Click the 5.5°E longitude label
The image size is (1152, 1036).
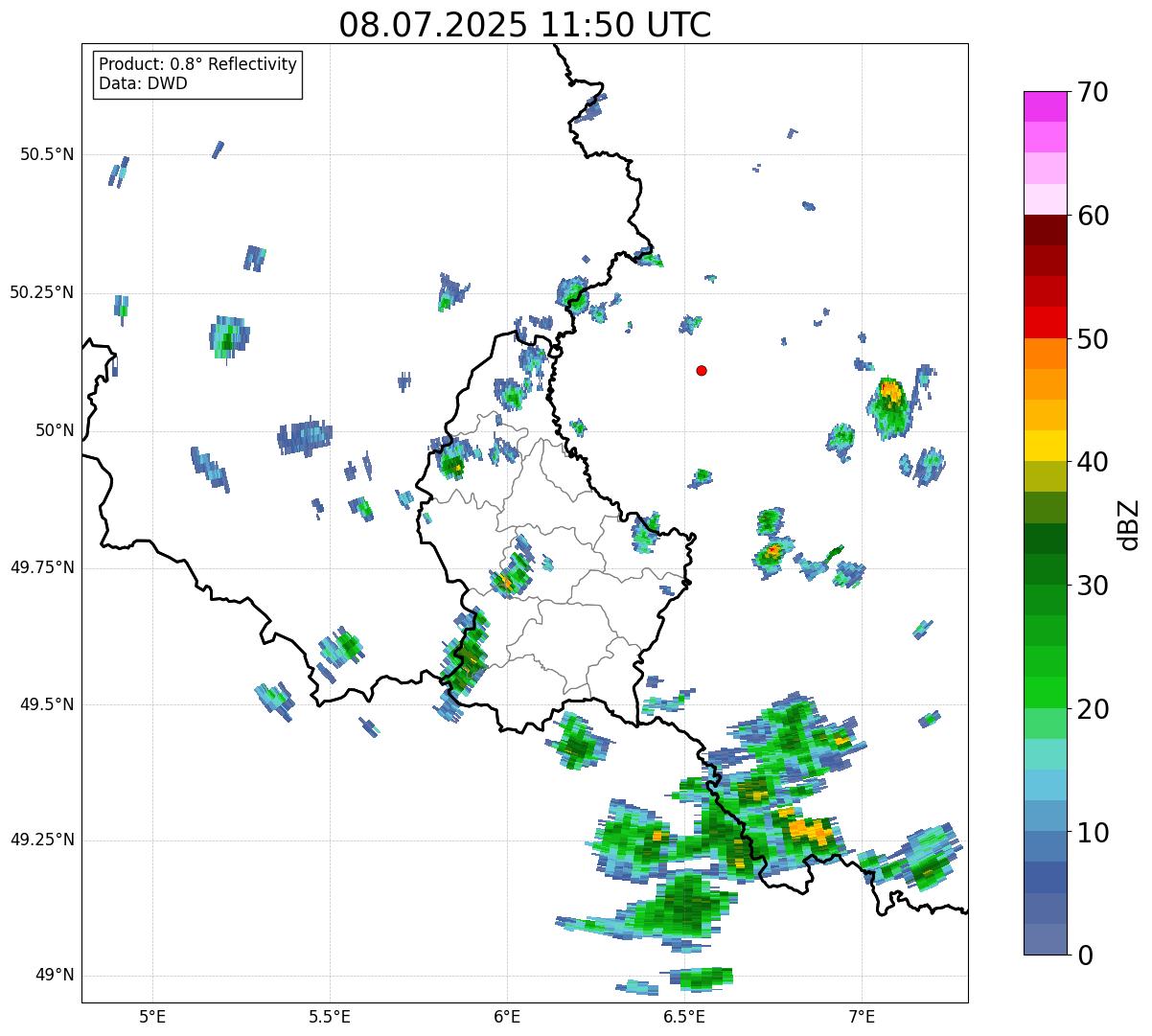330,1016
